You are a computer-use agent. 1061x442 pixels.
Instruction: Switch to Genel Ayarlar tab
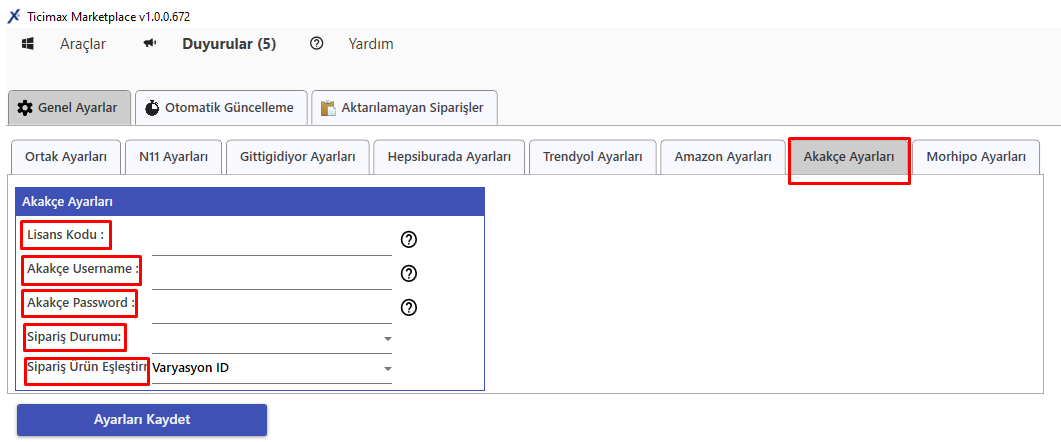(x=69, y=108)
